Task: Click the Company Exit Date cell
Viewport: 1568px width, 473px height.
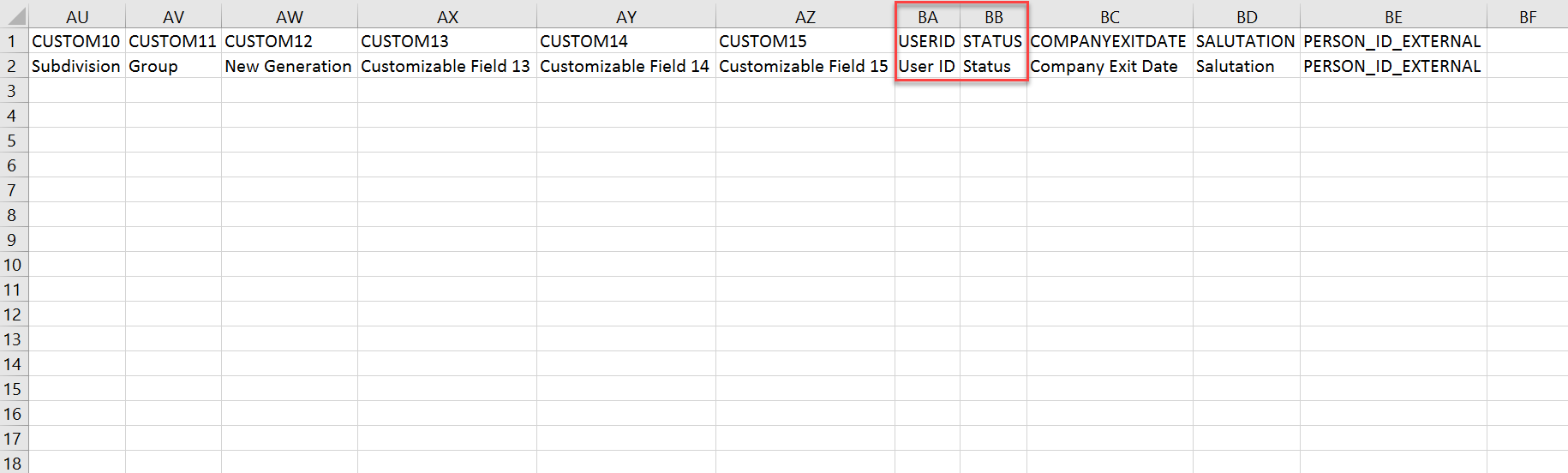Action: 1110,66
